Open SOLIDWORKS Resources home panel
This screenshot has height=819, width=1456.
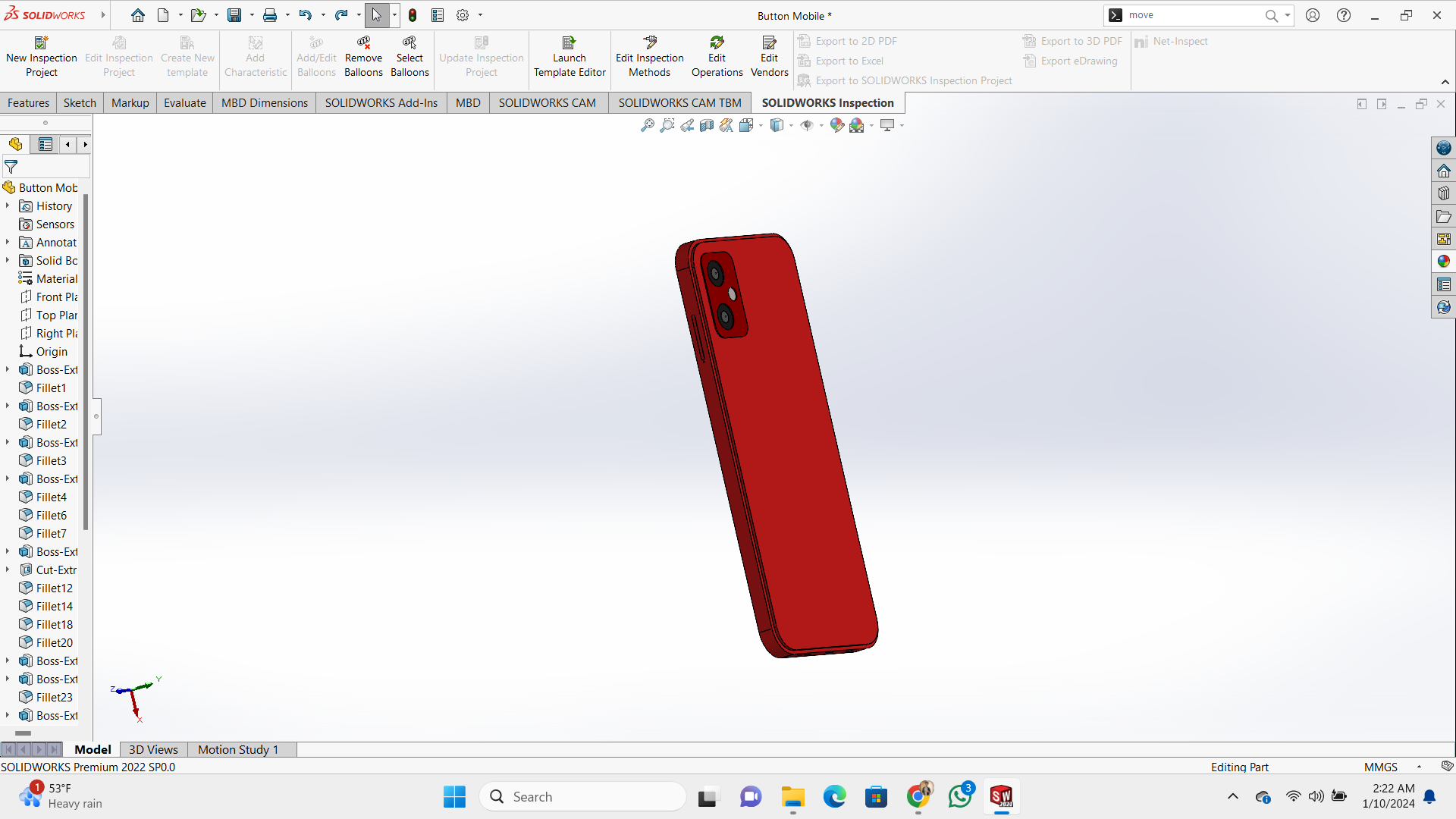tap(1444, 171)
